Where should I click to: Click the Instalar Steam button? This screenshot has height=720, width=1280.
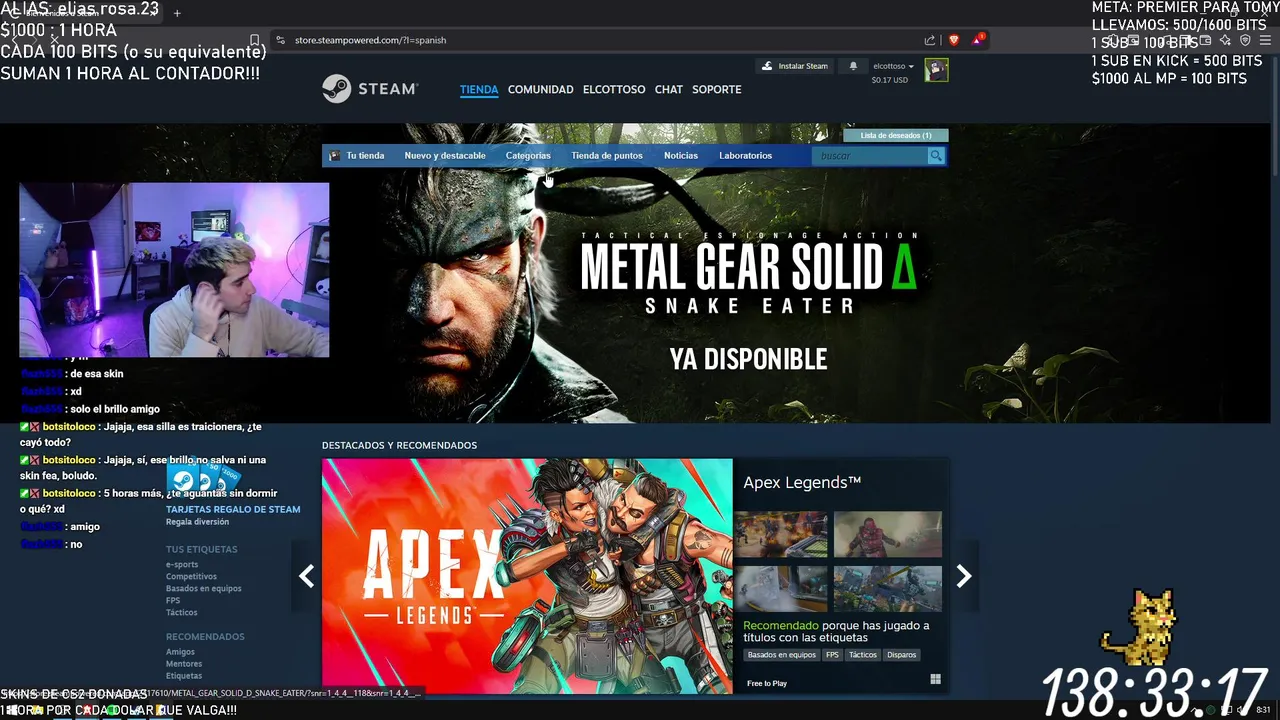[x=796, y=66]
